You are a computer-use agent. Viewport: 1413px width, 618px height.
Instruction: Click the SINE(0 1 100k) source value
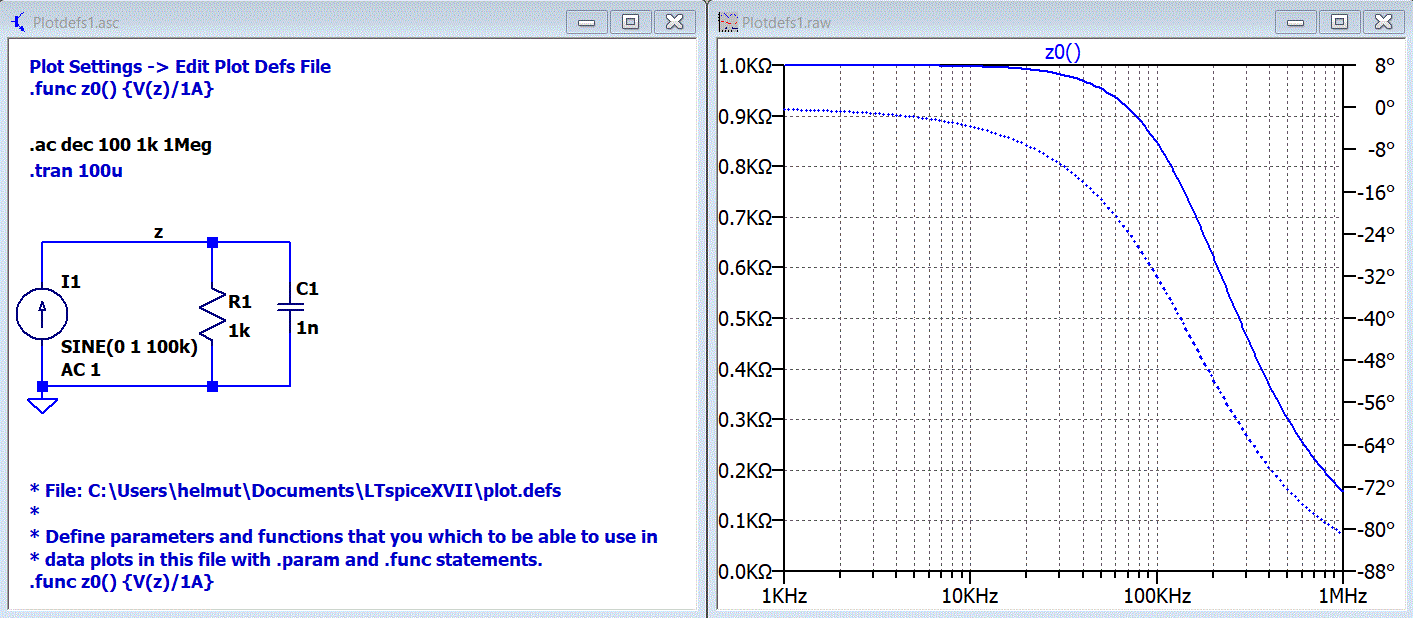tap(129, 349)
